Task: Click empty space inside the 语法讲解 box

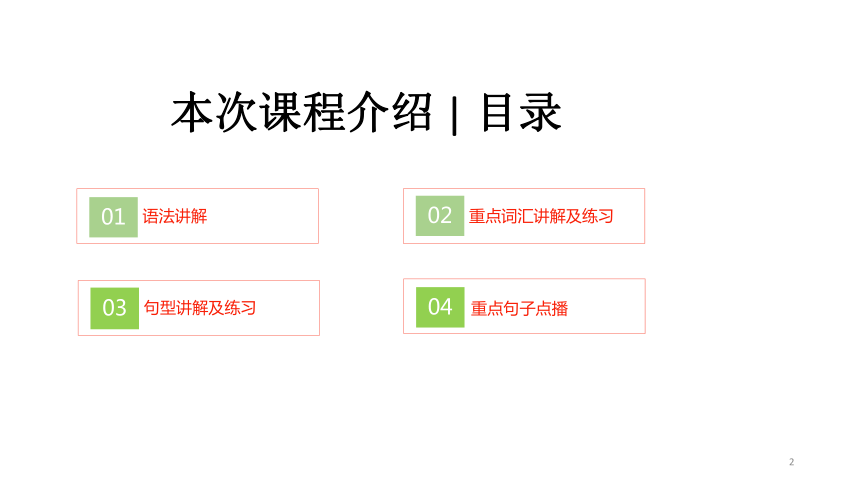Action: [x=263, y=216]
